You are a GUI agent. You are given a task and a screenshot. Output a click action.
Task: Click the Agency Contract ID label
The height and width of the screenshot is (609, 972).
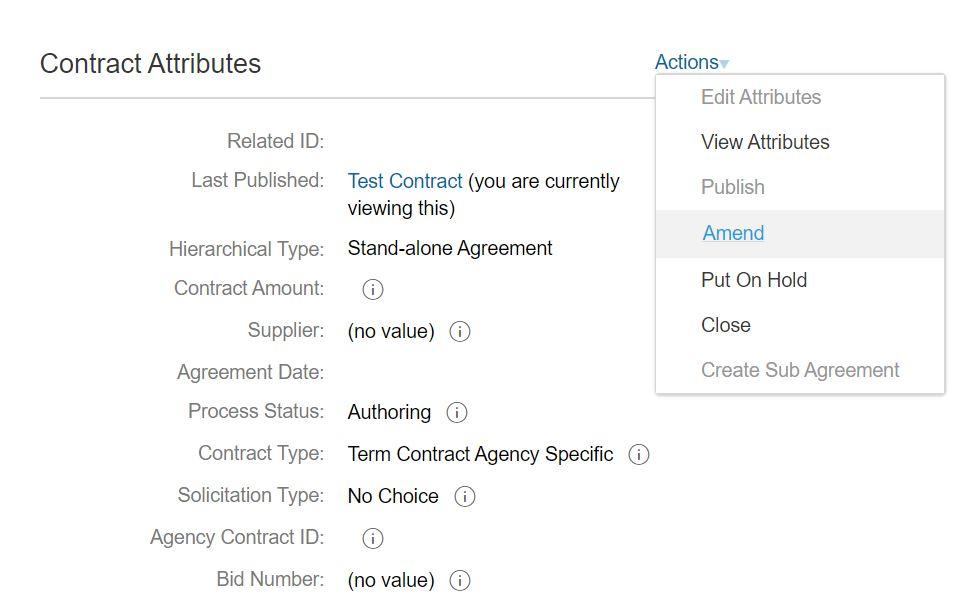237,537
